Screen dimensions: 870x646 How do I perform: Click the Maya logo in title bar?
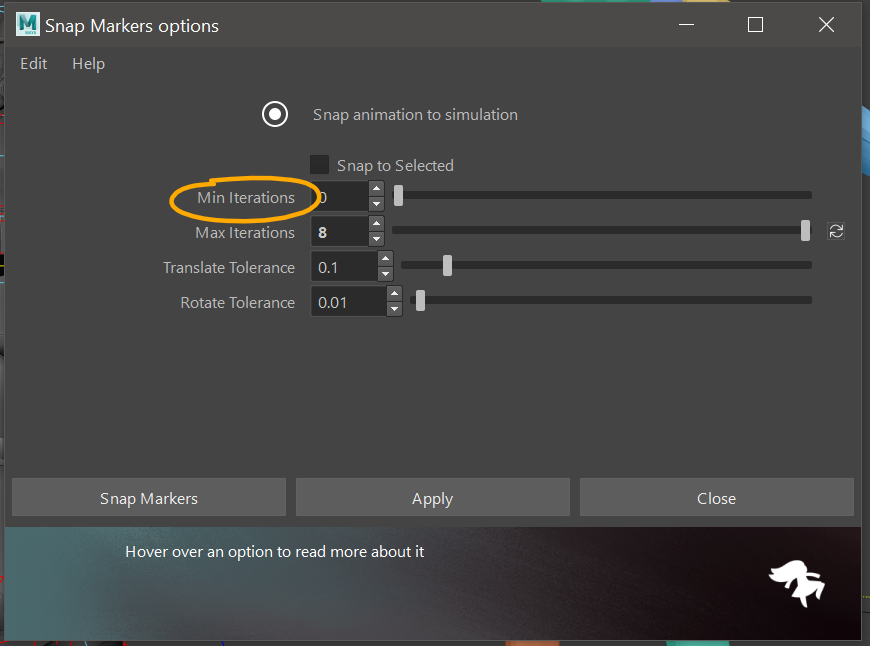point(27,25)
